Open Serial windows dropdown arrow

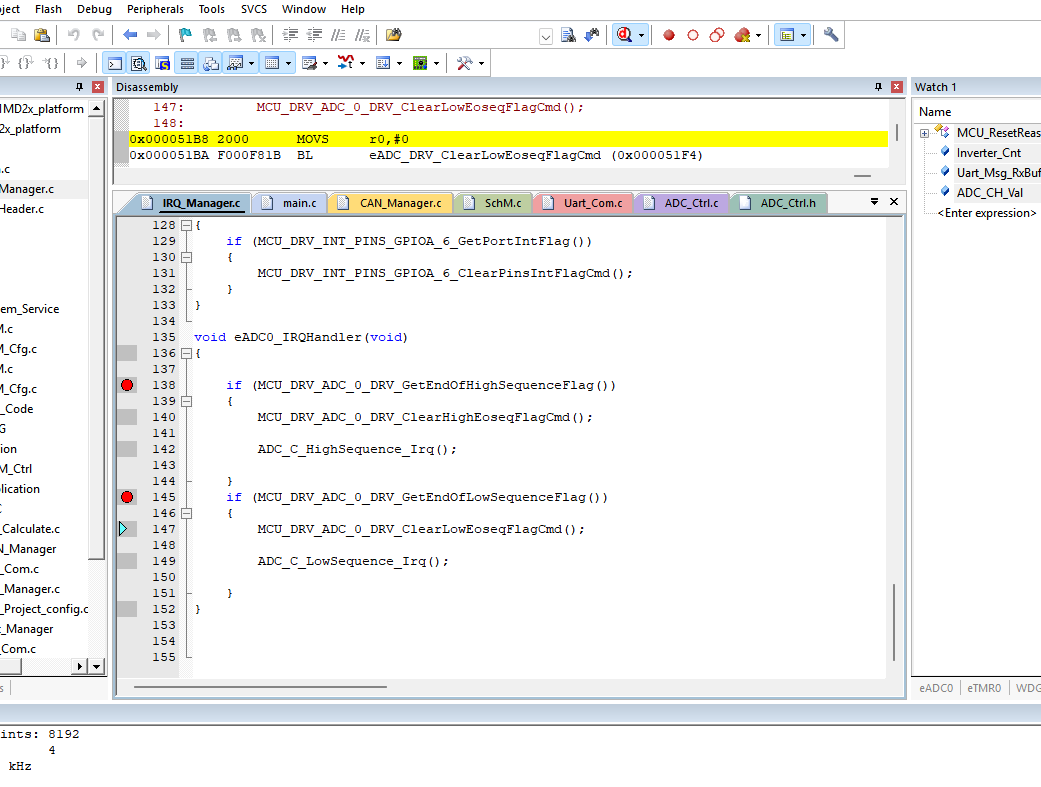tap(325, 64)
